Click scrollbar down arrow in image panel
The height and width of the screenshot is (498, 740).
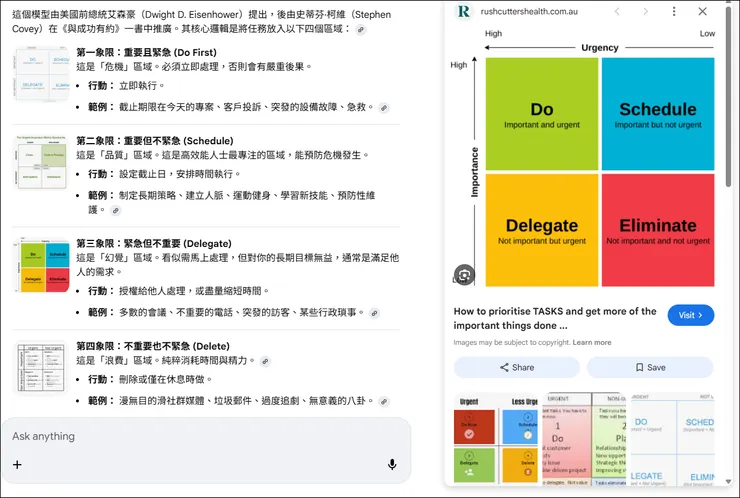coord(729,481)
